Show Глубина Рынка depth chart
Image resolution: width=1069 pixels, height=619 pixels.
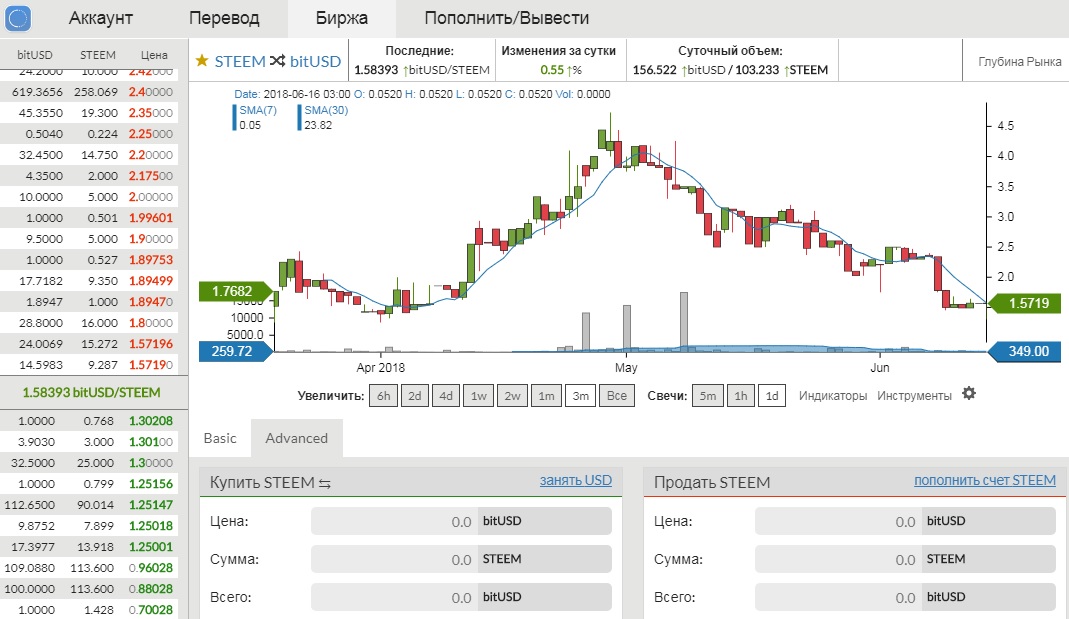coord(1019,61)
